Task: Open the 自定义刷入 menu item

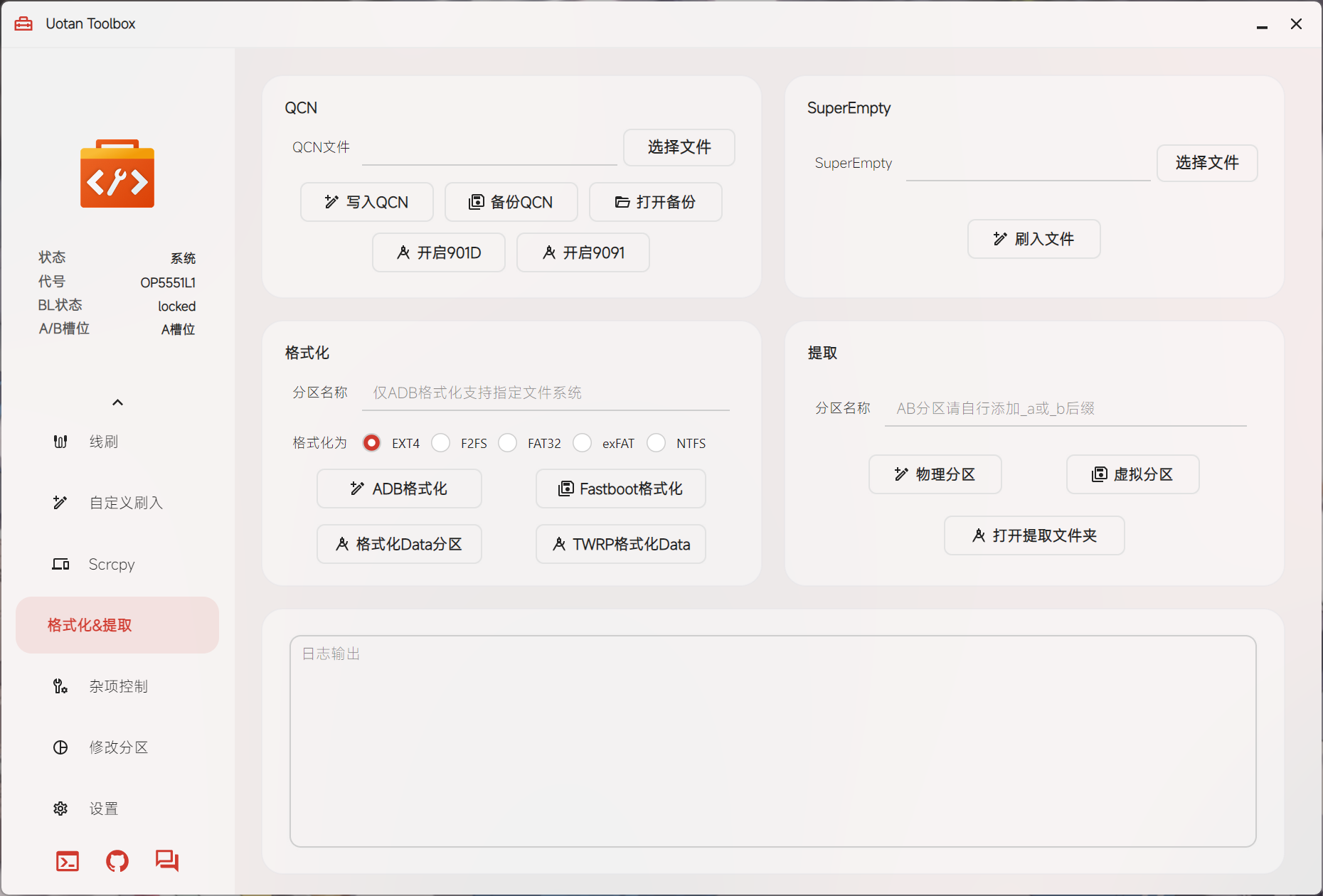Action: pyautogui.click(x=117, y=503)
